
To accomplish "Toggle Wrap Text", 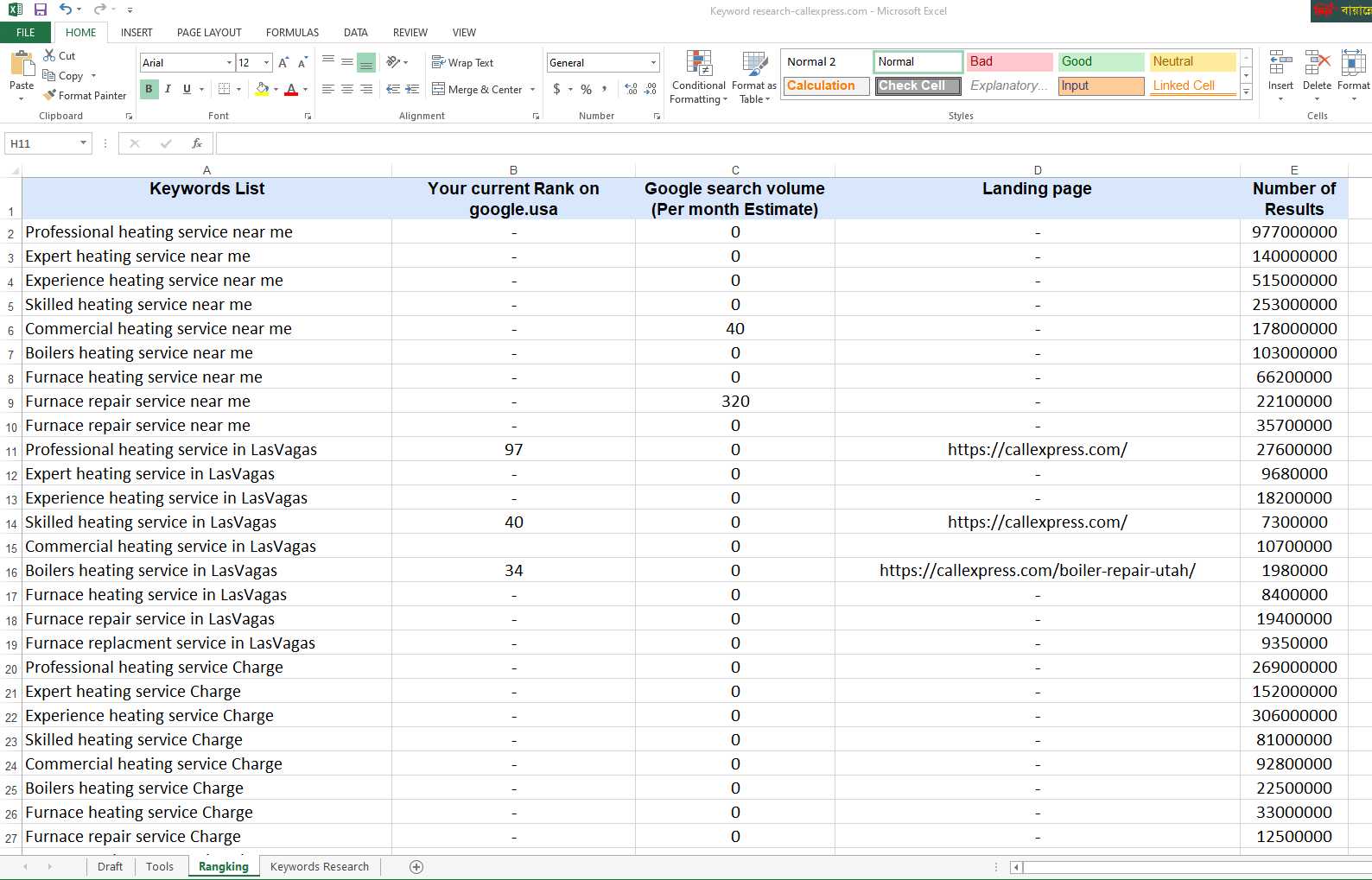I will (x=462, y=62).
